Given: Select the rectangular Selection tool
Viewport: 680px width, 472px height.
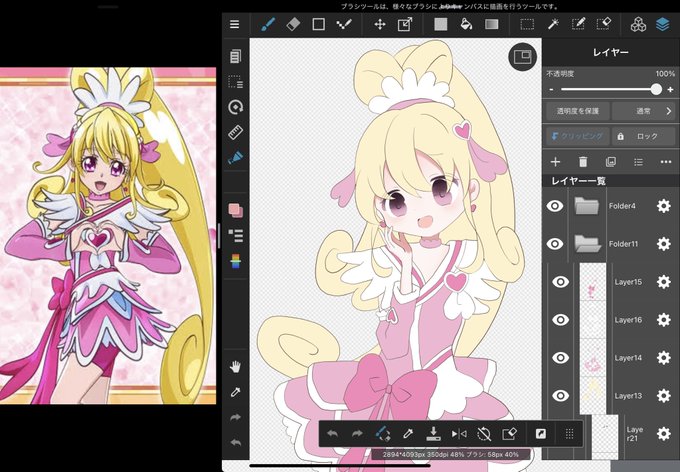Looking at the screenshot, I should click(527, 24).
